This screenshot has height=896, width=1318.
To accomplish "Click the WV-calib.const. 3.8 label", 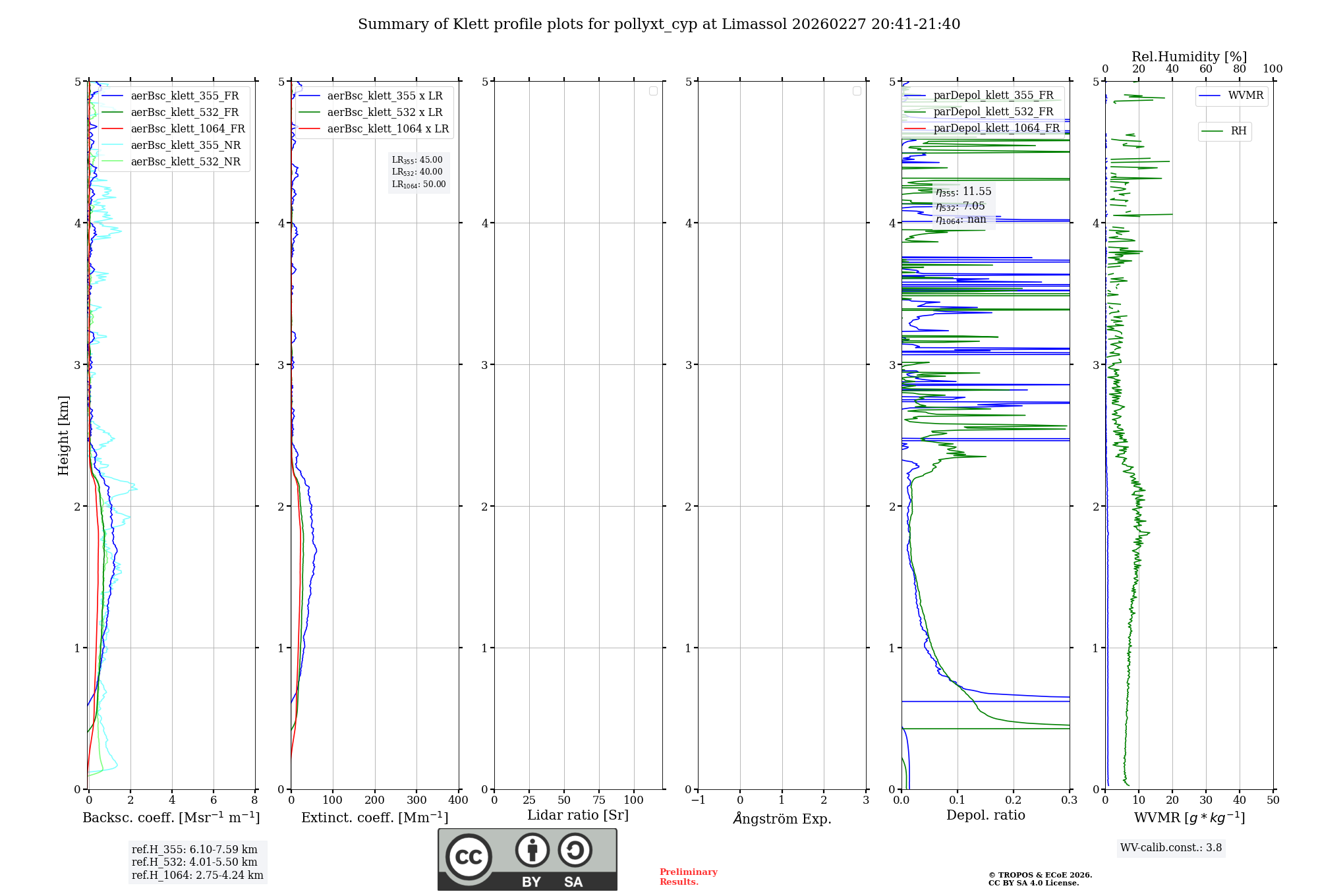I will tap(1170, 848).
